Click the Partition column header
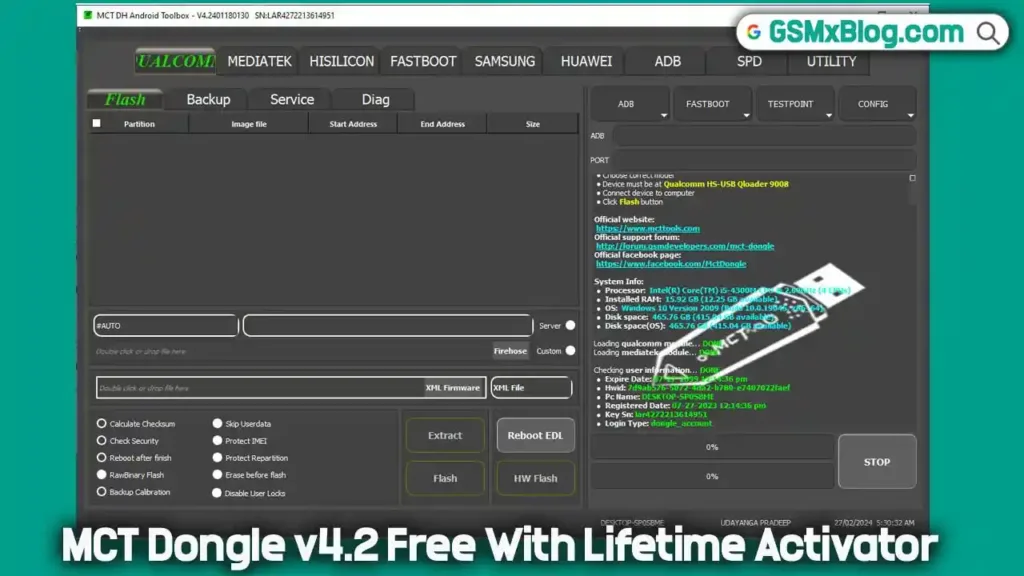This screenshot has width=1024, height=576. [139, 123]
